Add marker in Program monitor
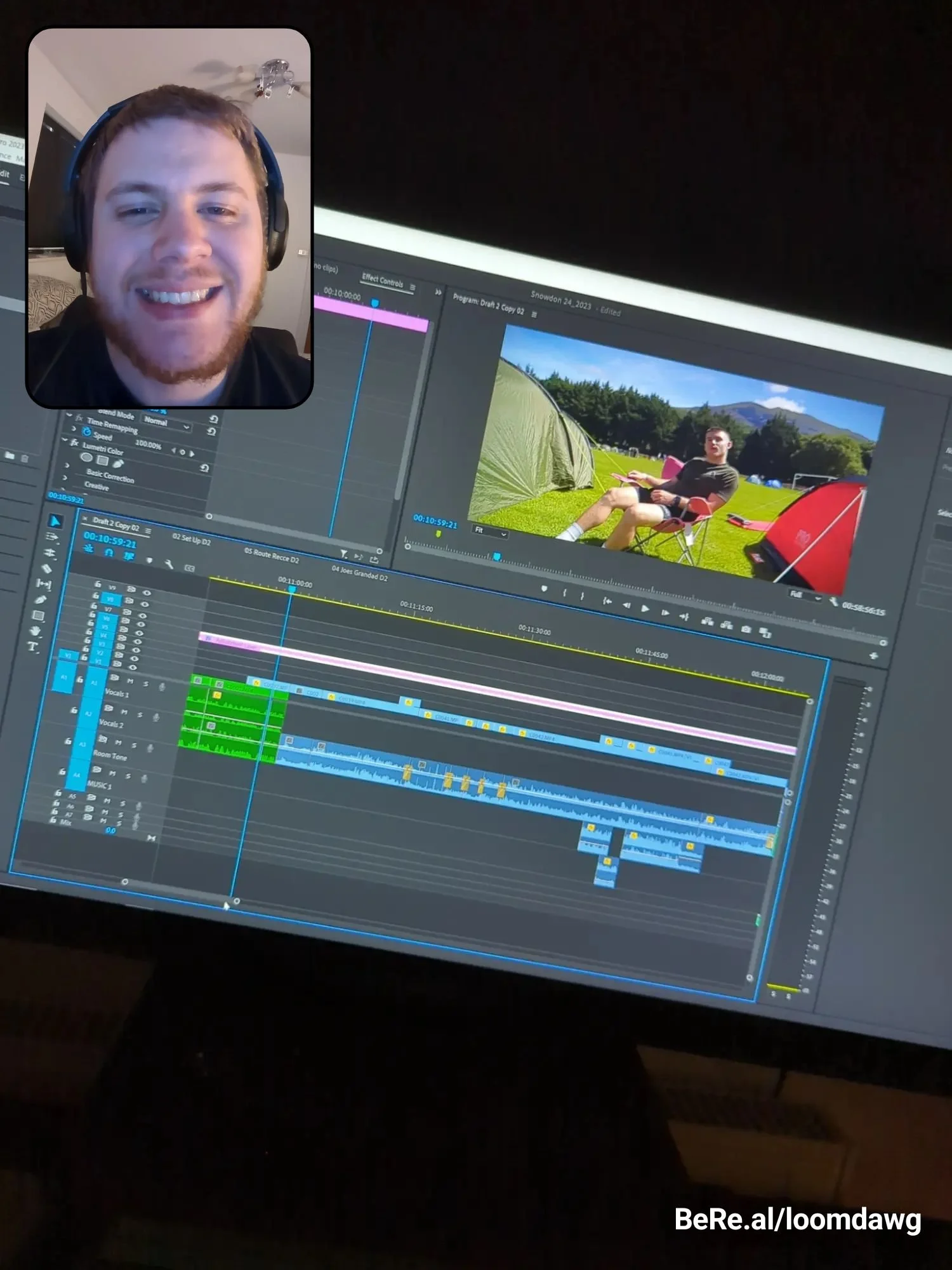The height and width of the screenshot is (1270, 952). [544, 589]
